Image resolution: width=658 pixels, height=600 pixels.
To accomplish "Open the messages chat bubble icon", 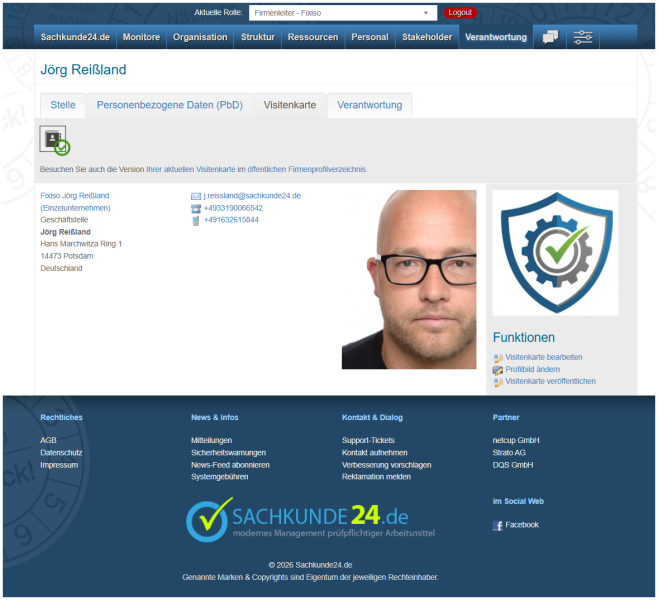I will (550, 37).
